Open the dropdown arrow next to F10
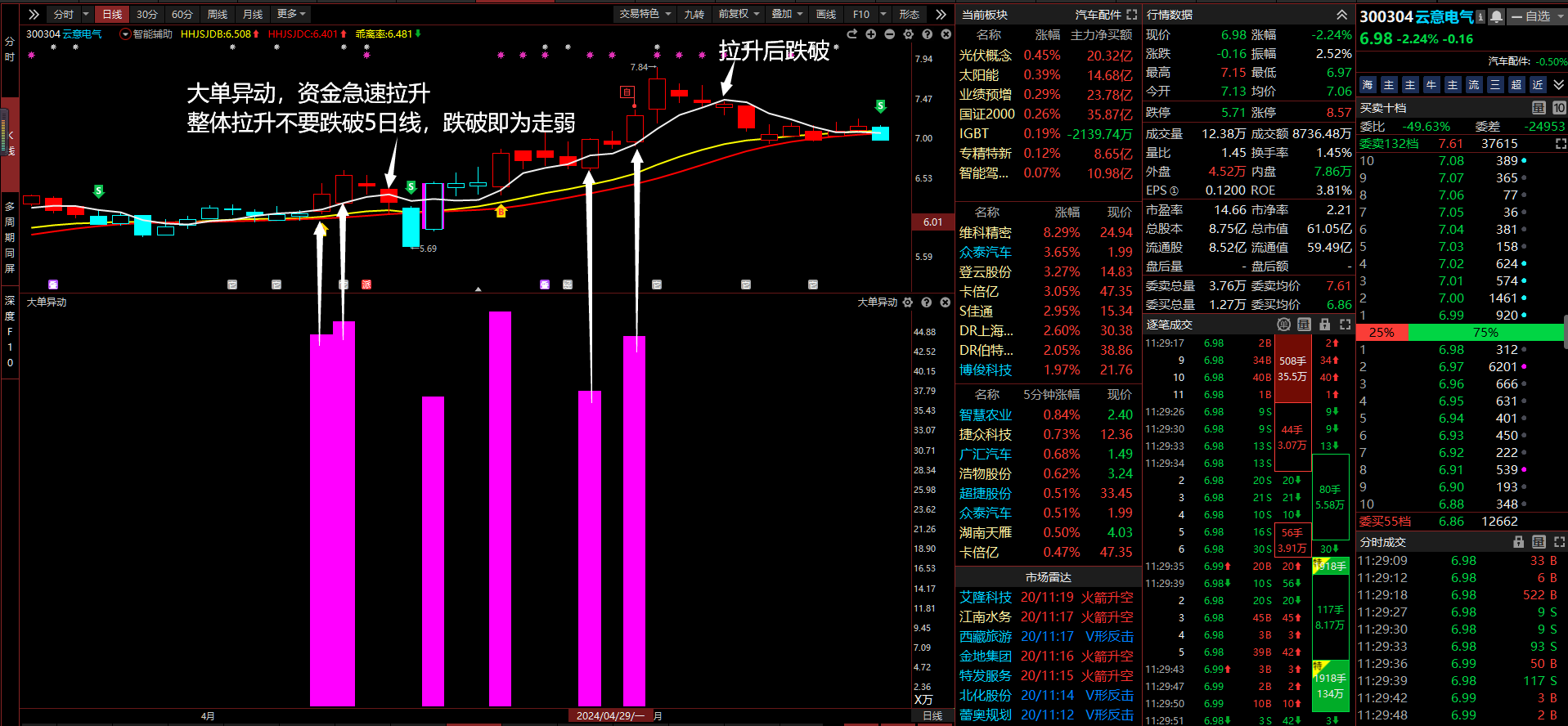 click(x=883, y=14)
